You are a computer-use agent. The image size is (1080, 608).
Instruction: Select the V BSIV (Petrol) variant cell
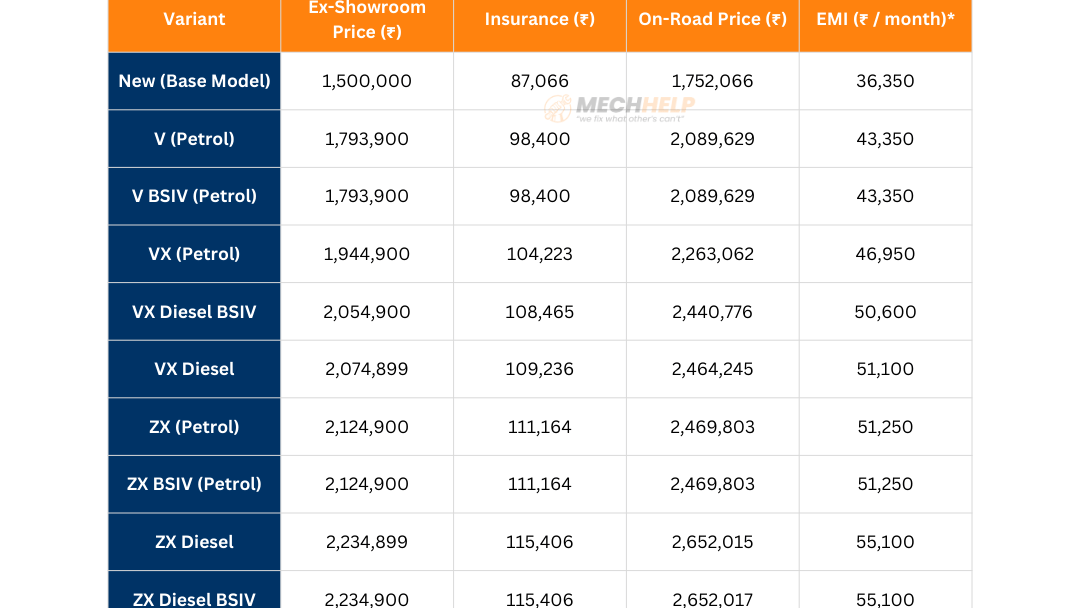(x=194, y=196)
